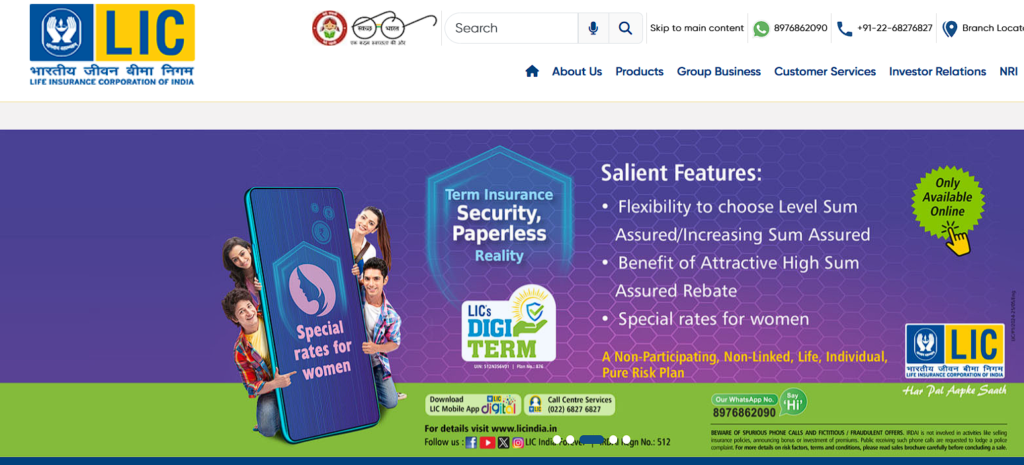Click inside the Search input field
Viewport: 1024px width, 465px height.
pos(512,28)
